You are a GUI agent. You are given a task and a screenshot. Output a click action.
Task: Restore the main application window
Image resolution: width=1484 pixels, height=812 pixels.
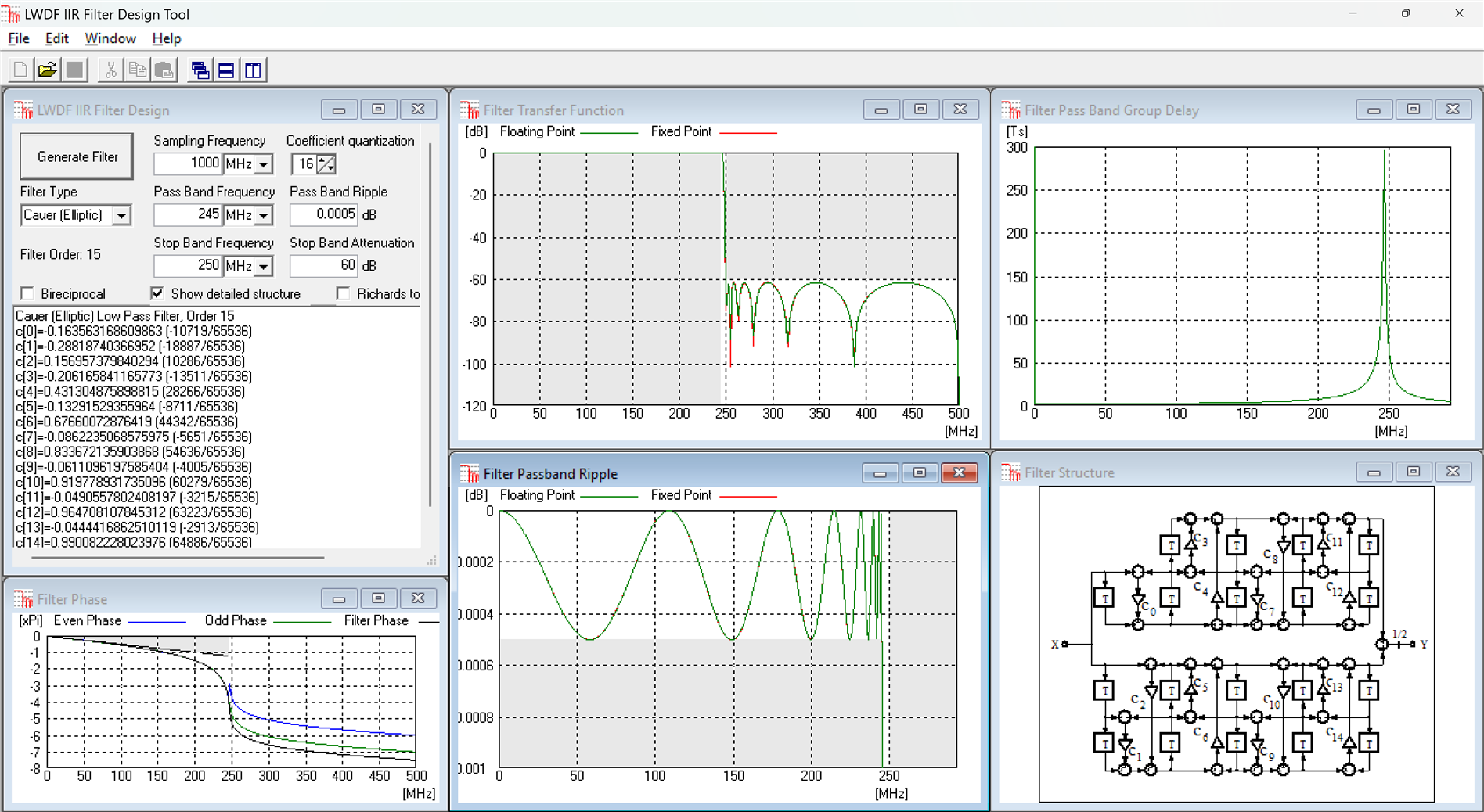pyautogui.click(x=1406, y=13)
